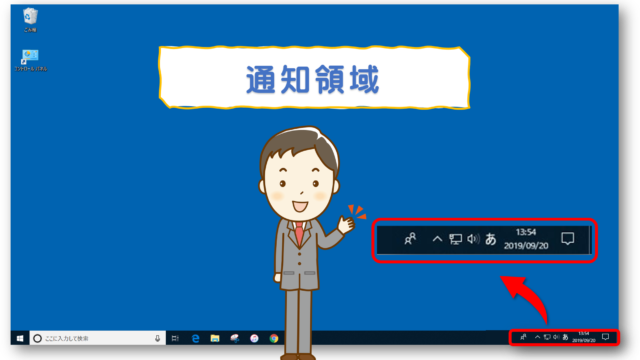Image resolution: width=640 pixels, height=360 pixels.
Task: Open File Explorer from the taskbar
Action: [215, 338]
